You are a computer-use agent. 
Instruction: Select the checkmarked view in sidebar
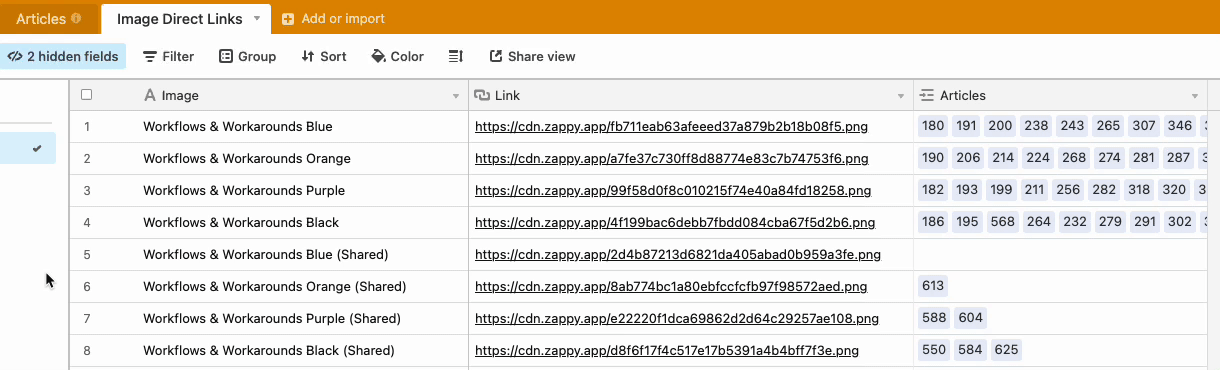click(28, 148)
